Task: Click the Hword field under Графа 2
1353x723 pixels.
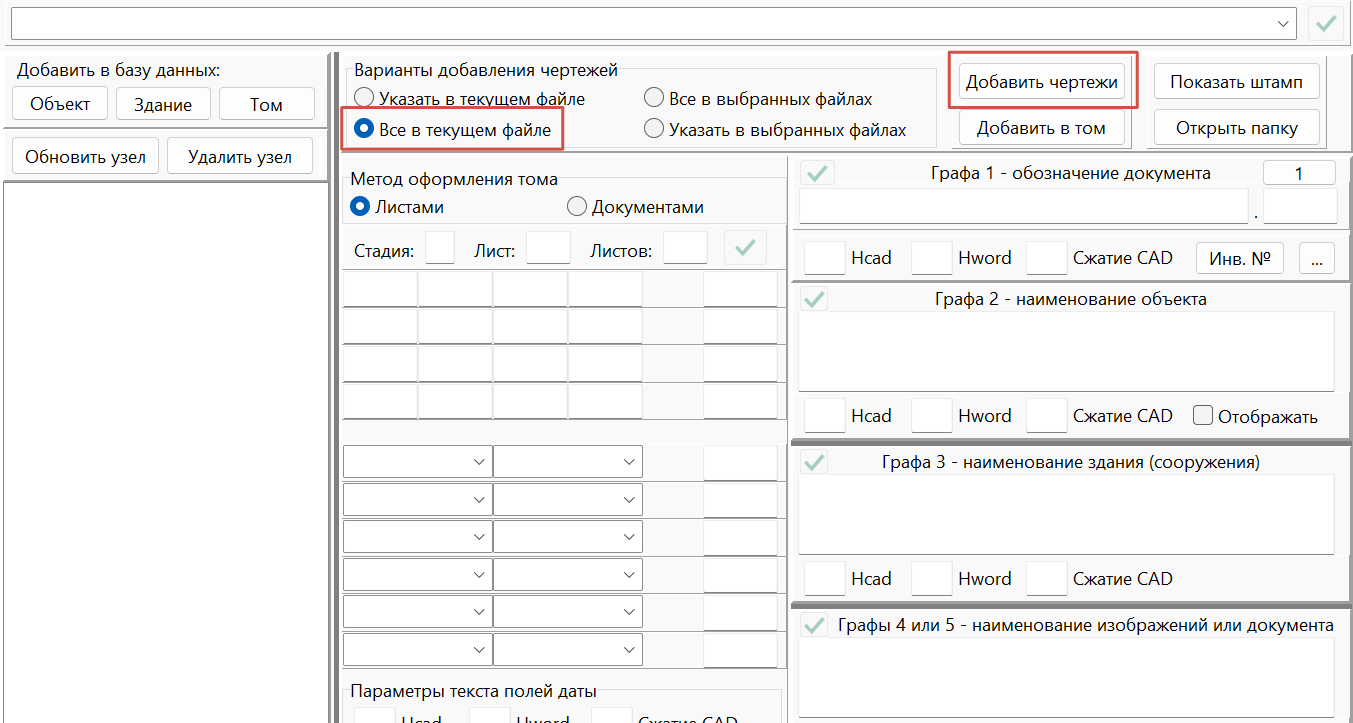Action: coord(931,415)
